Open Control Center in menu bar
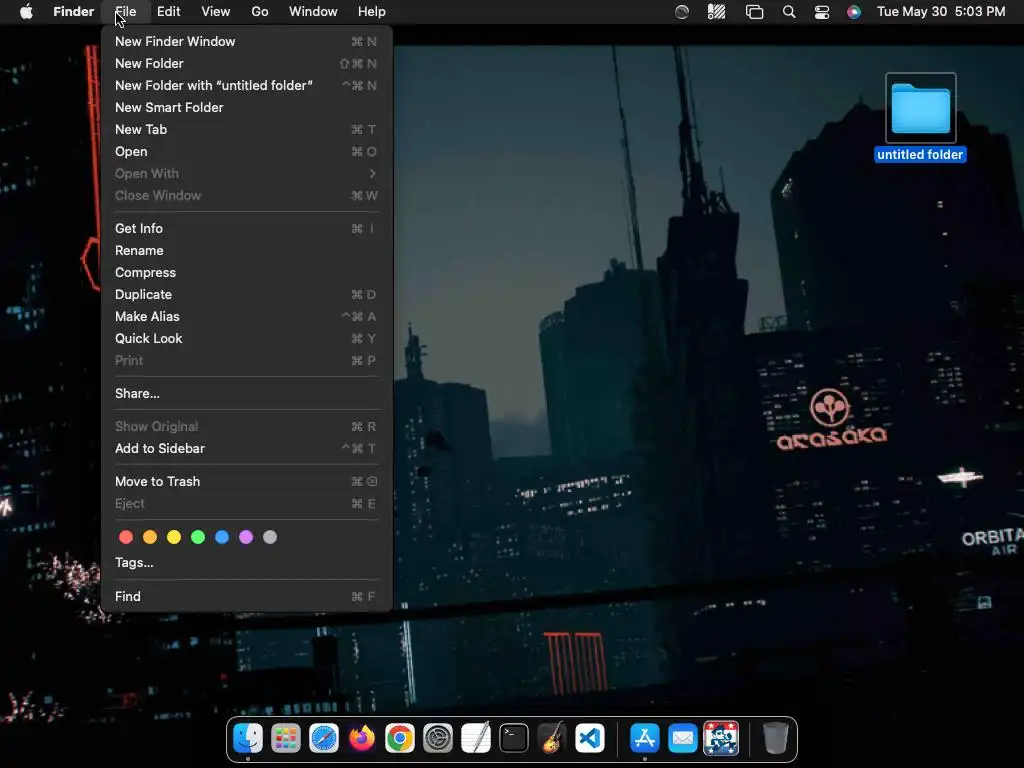This screenshot has height=768, width=1024. click(822, 12)
